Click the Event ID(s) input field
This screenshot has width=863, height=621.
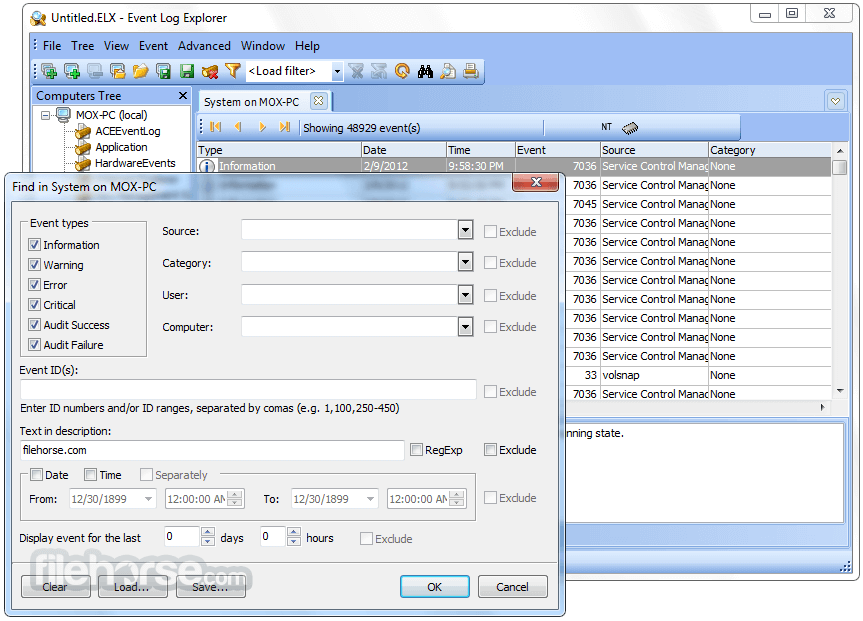(248, 390)
